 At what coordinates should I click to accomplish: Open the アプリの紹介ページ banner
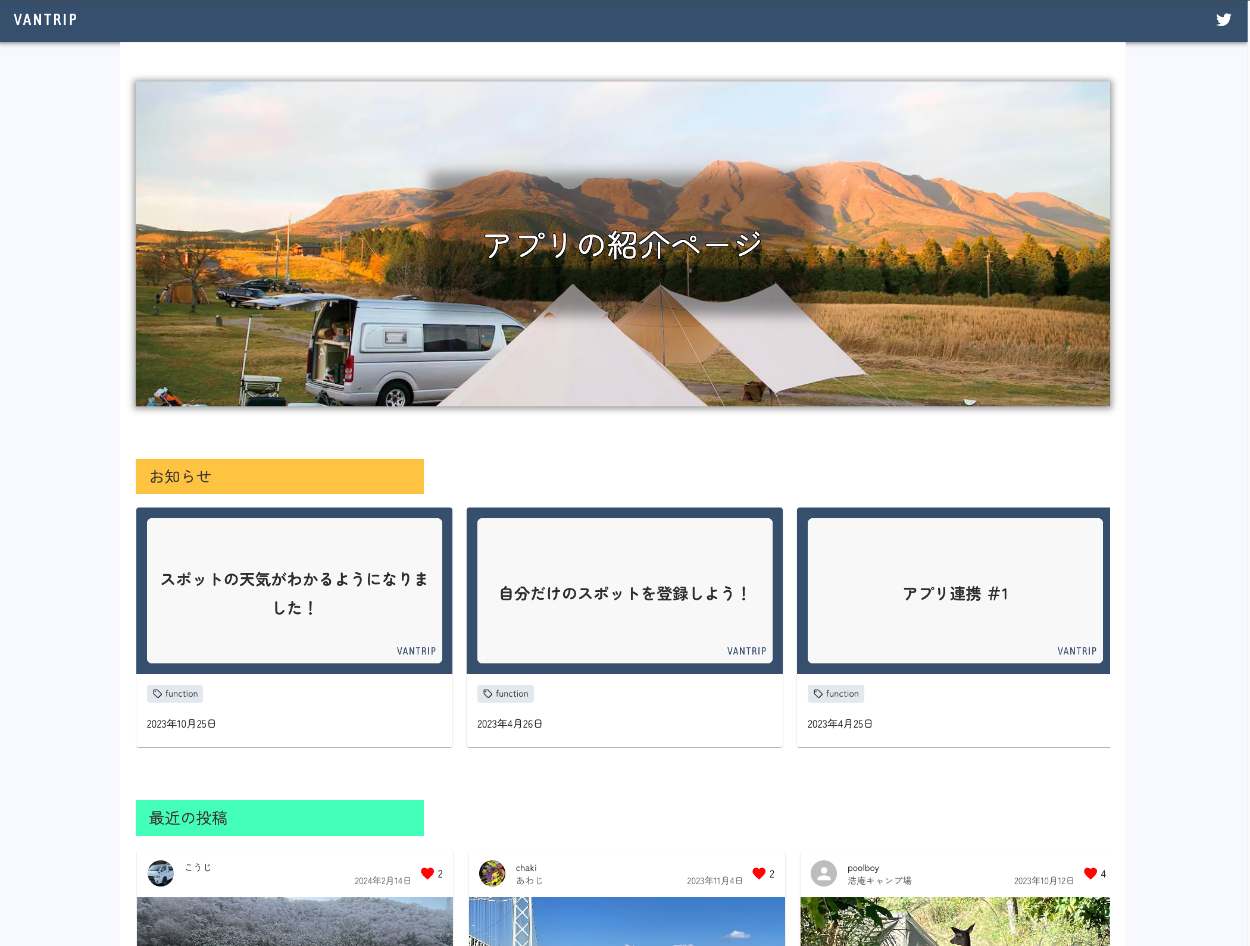pyautogui.click(x=622, y=244)
